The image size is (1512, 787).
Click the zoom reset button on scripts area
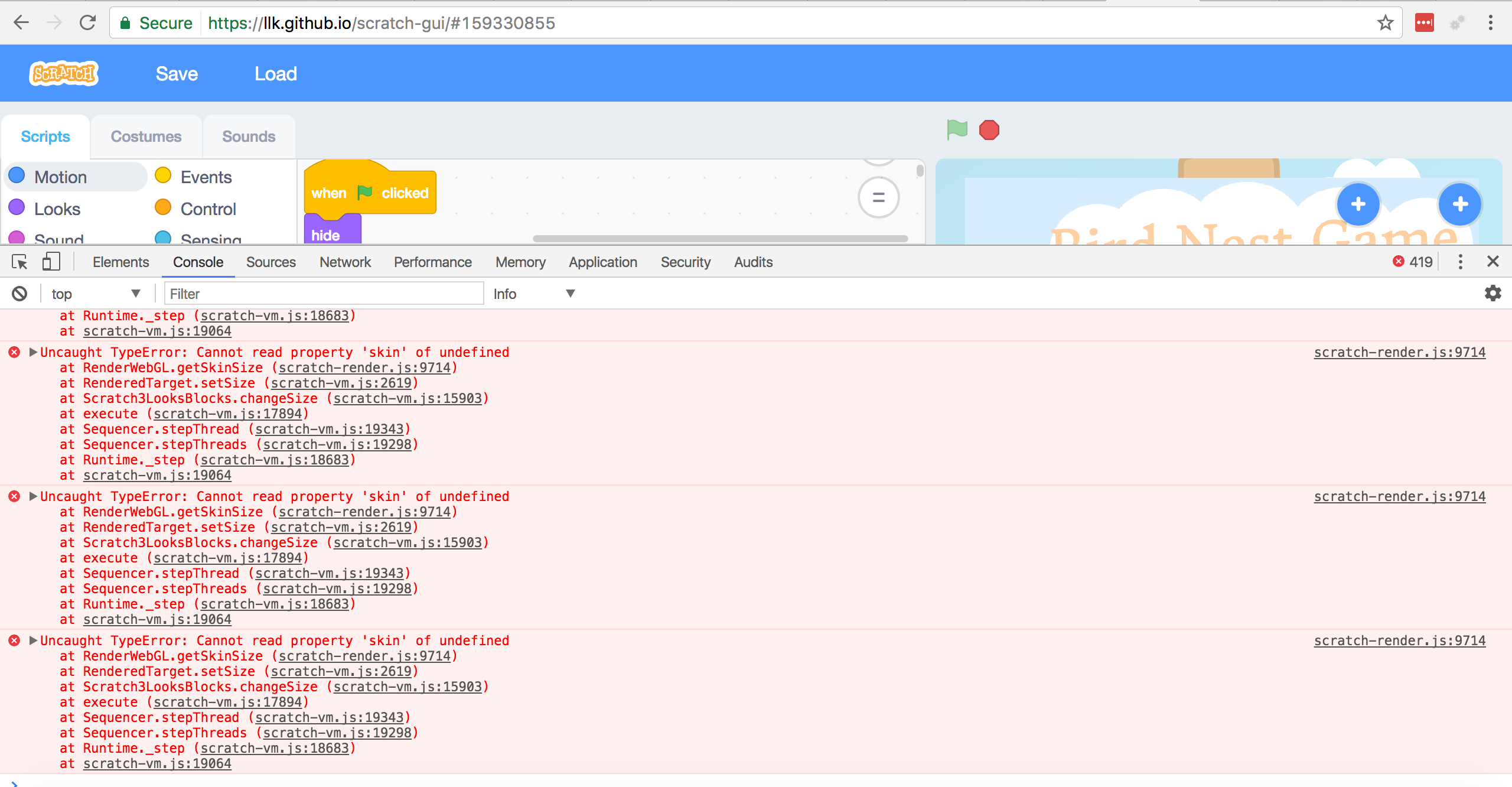(x=878, y=197)
